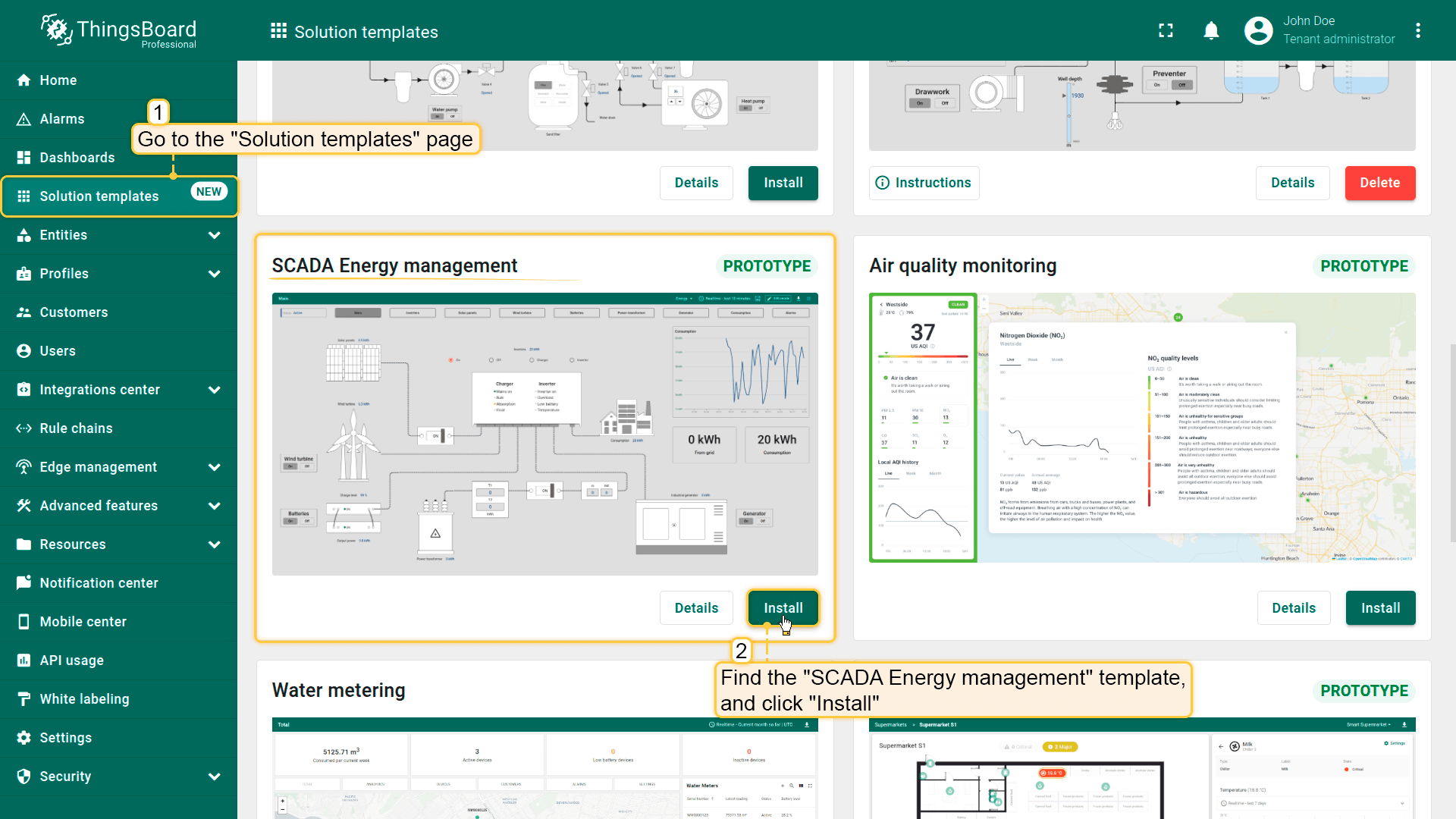
Task: View Details of Air quality monitoring
Action: coord(1293,608)
